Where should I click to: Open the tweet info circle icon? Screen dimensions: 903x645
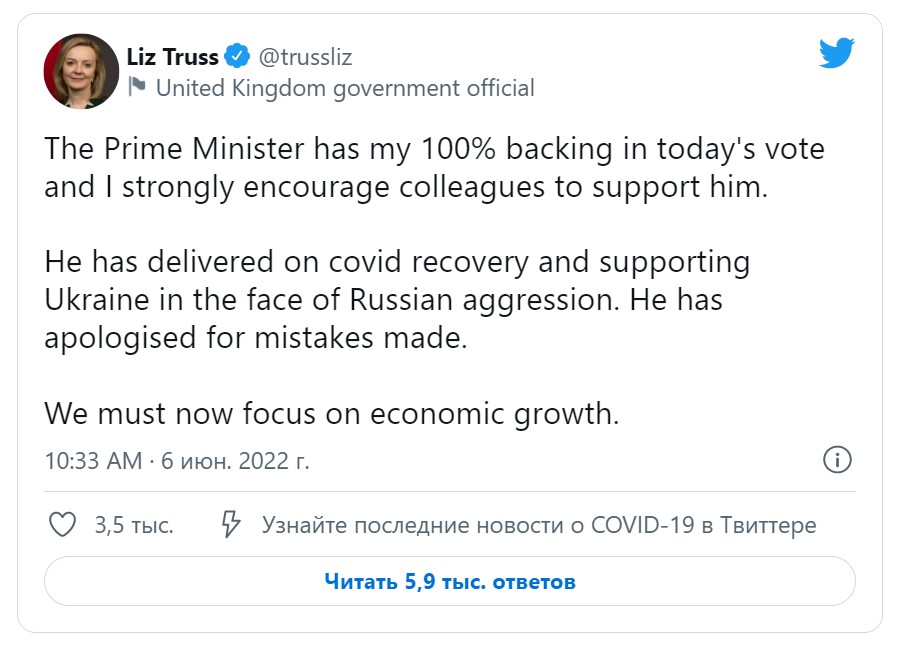[836, 461]
